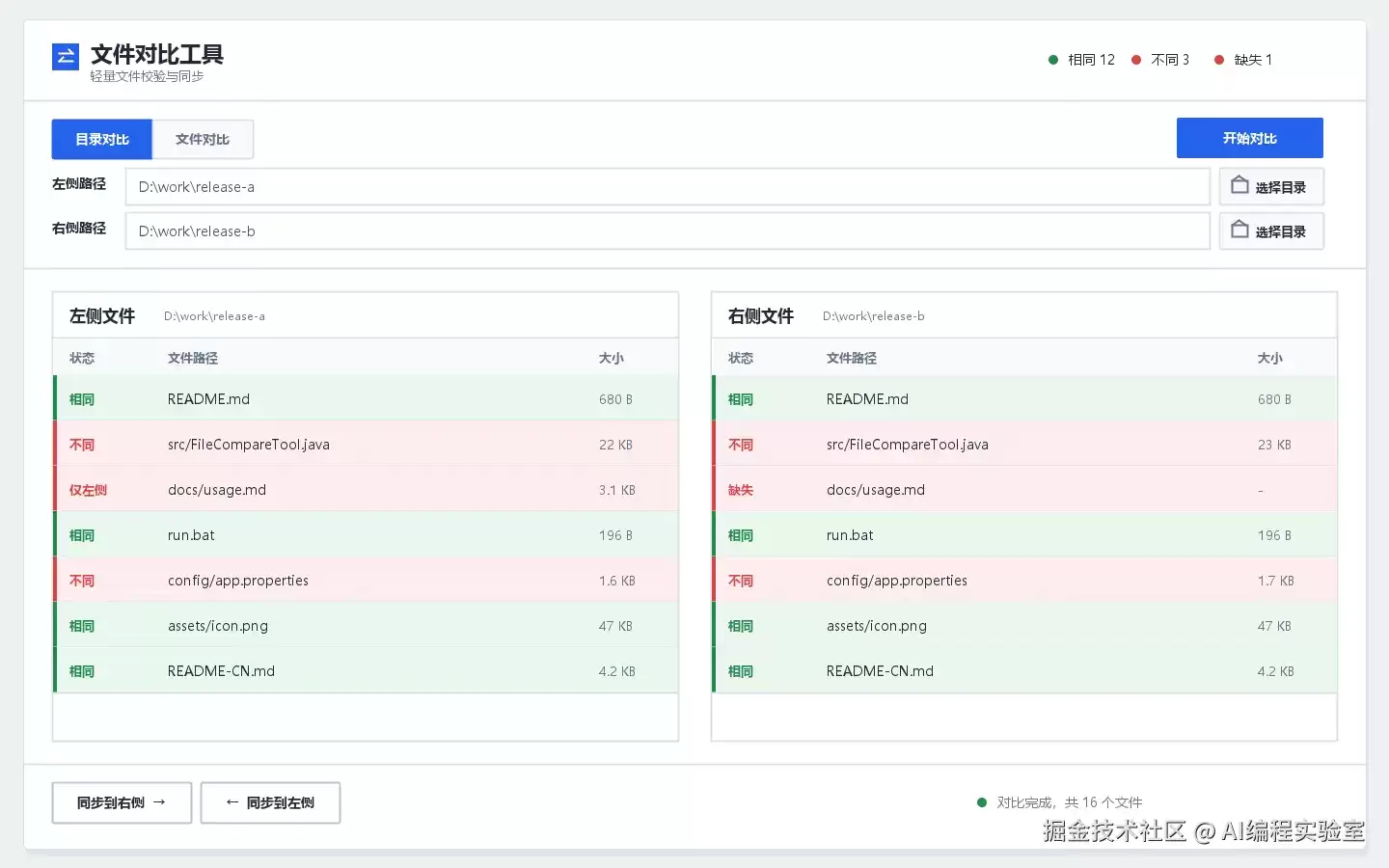
Task: Click the 同步到左侧 button
Action: pyautogui.click(x=270, y=802)
